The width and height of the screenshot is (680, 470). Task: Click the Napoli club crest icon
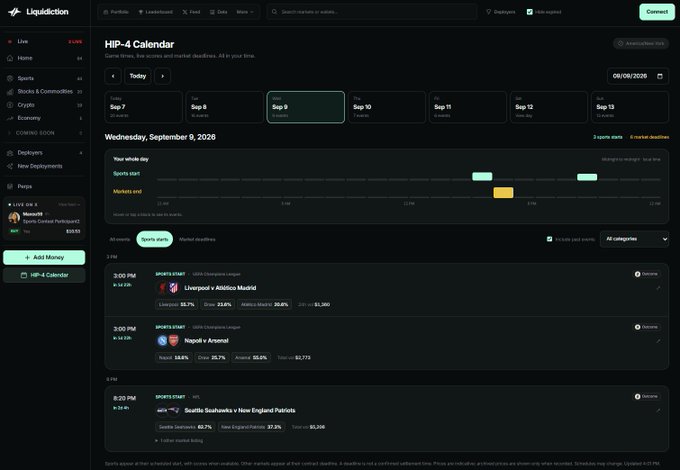click(162, 341)
